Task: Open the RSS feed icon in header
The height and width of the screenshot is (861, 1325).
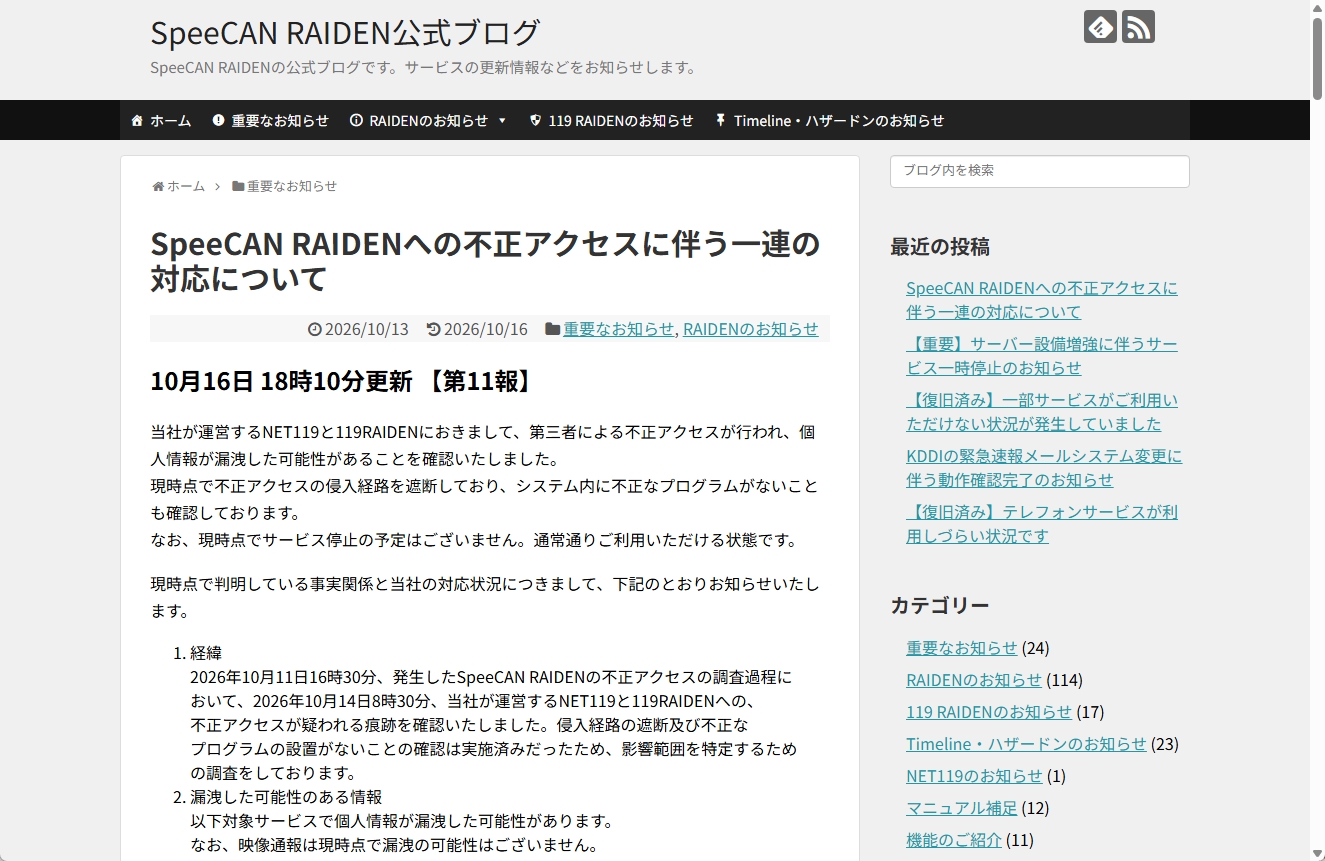Action: 1138,26
